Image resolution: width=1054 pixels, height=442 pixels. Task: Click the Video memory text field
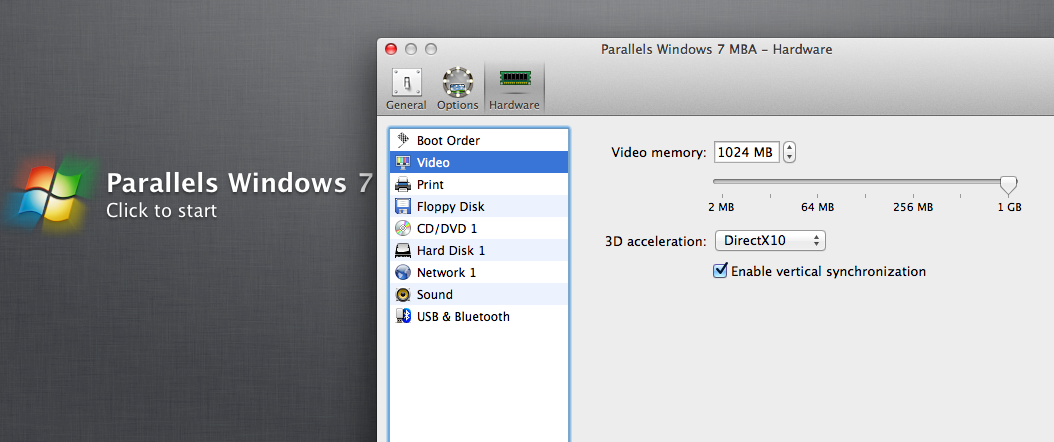[x=746, y=153]
